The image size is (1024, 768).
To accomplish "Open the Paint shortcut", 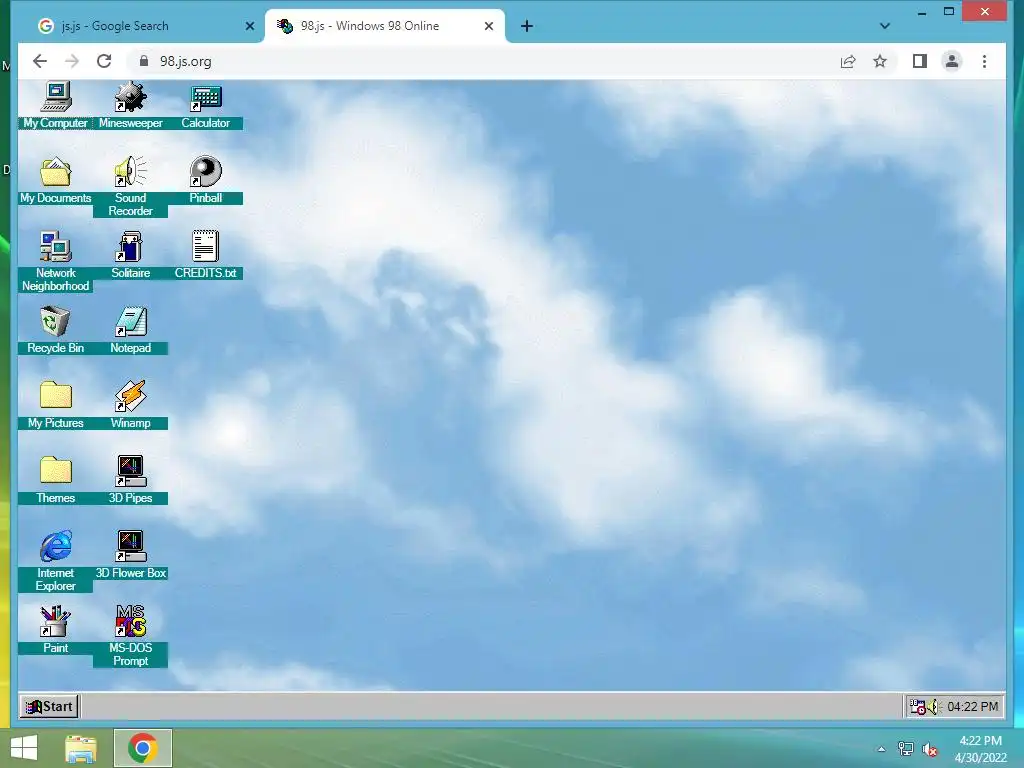I will pyautogui.click(x=56, y=630).
